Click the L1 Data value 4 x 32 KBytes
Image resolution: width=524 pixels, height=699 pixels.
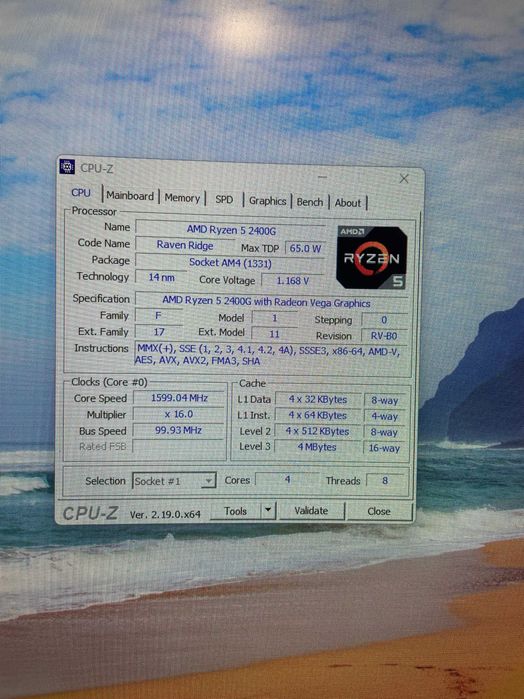[x=318, y=399]
